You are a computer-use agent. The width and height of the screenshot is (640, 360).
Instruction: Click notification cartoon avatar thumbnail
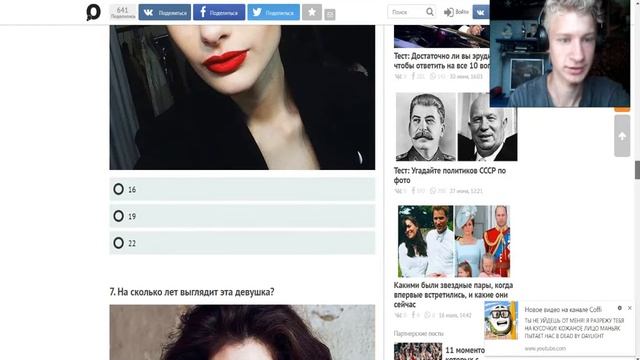tap(501, 320)
